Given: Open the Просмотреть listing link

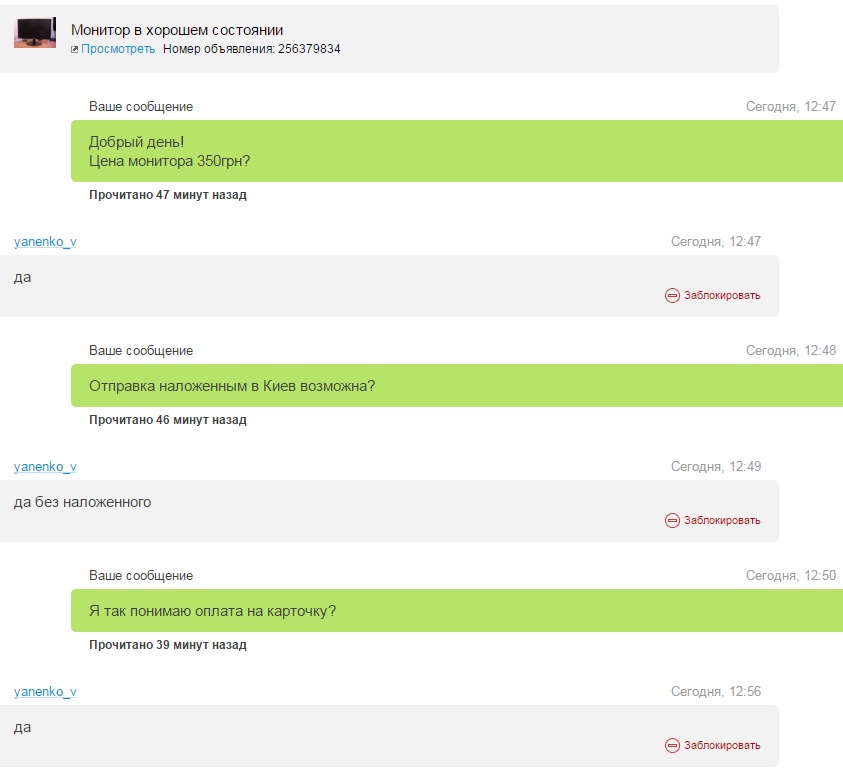Looking at the screenshot, I should point(118,49).
